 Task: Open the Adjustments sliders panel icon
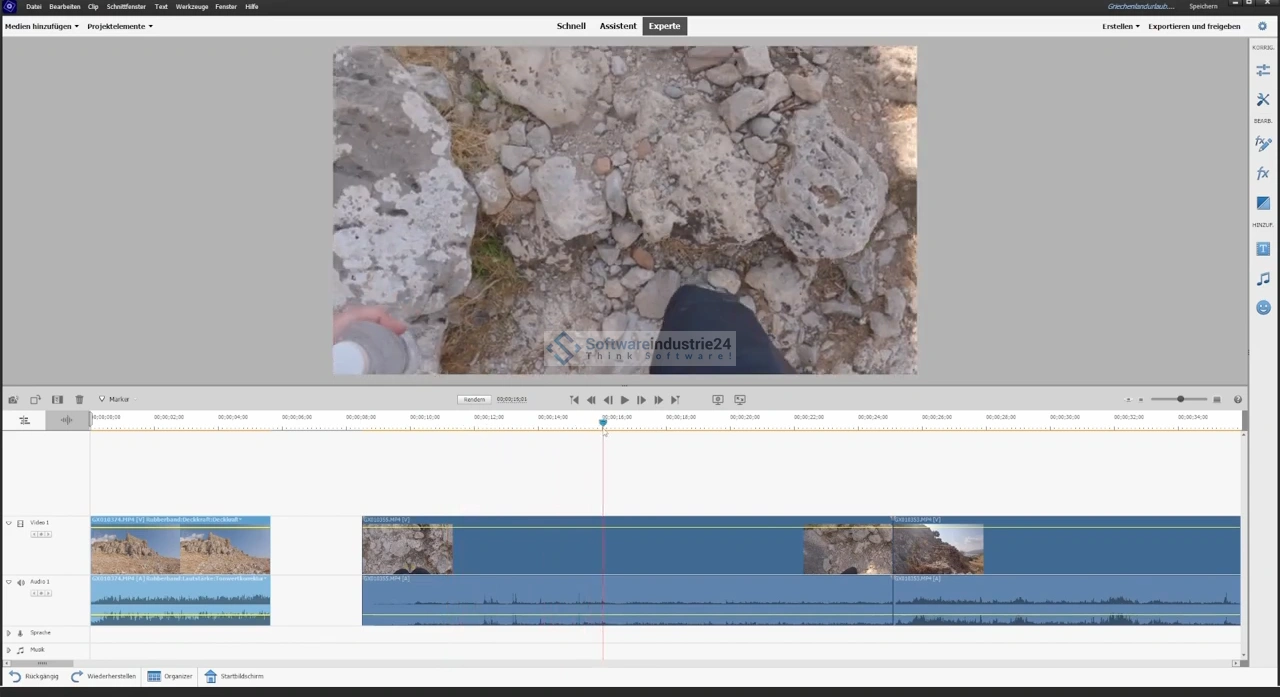coord(1263,70)
